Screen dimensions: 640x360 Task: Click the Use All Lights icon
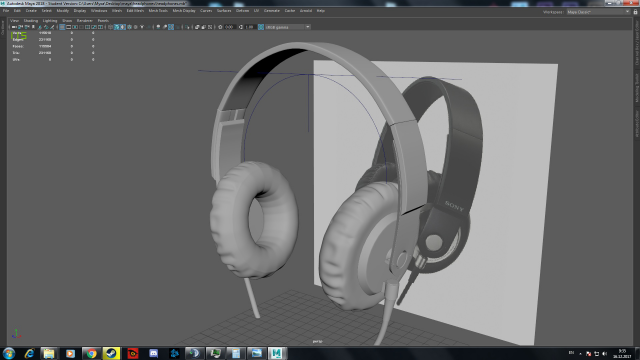coord(142,27)
